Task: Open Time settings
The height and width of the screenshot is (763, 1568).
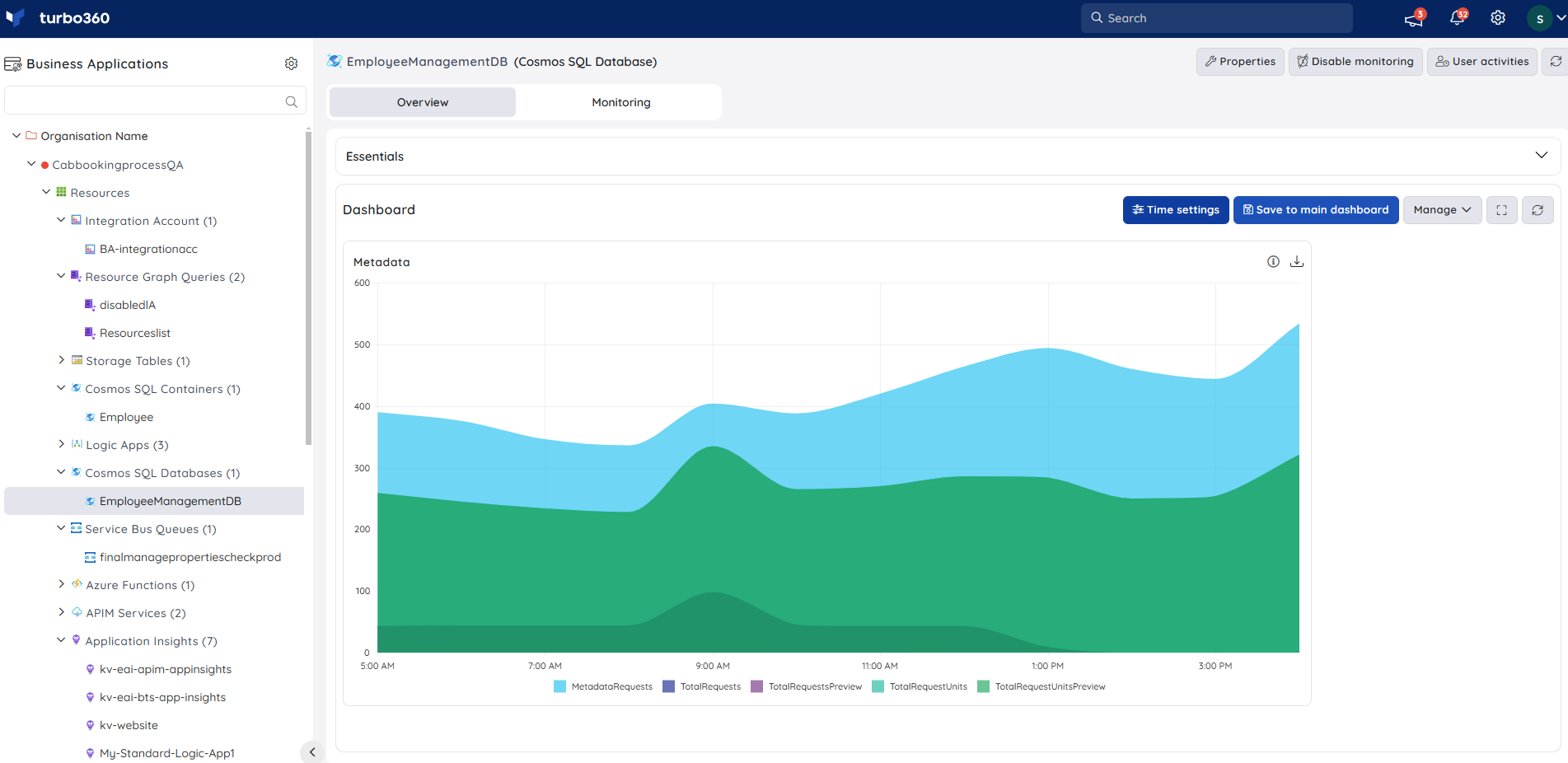Action: pyautogui.click(x=1176, y=210)
